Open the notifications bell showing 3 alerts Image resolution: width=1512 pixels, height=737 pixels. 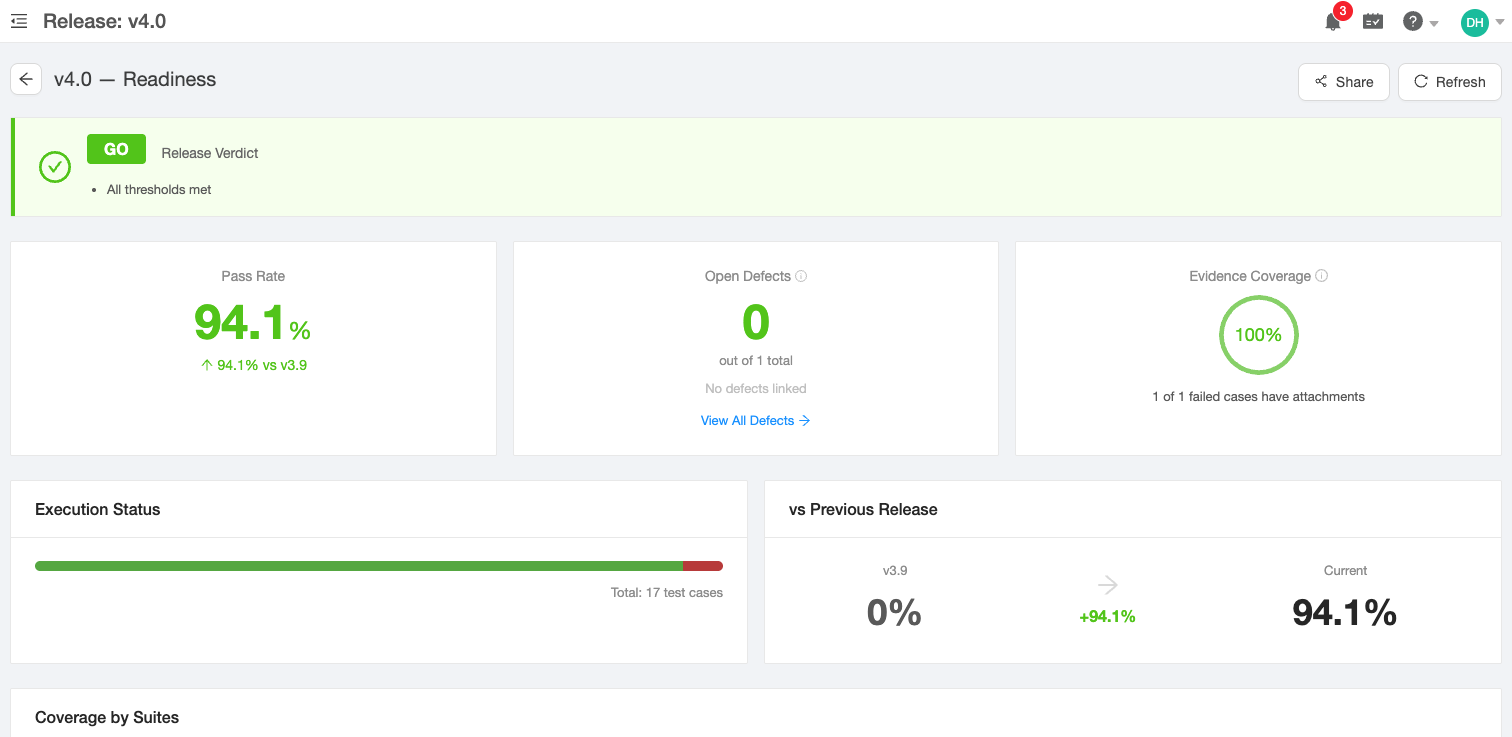tap(1332, 21)
